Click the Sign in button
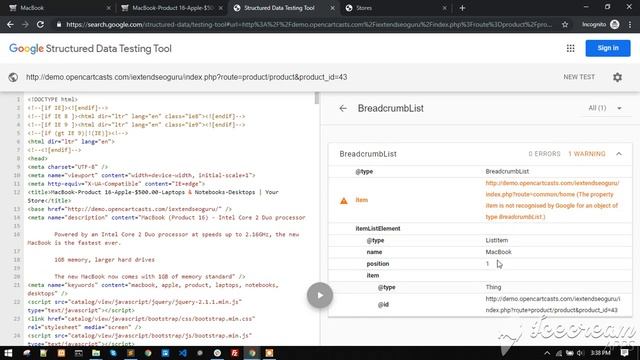 coord(608,48)
